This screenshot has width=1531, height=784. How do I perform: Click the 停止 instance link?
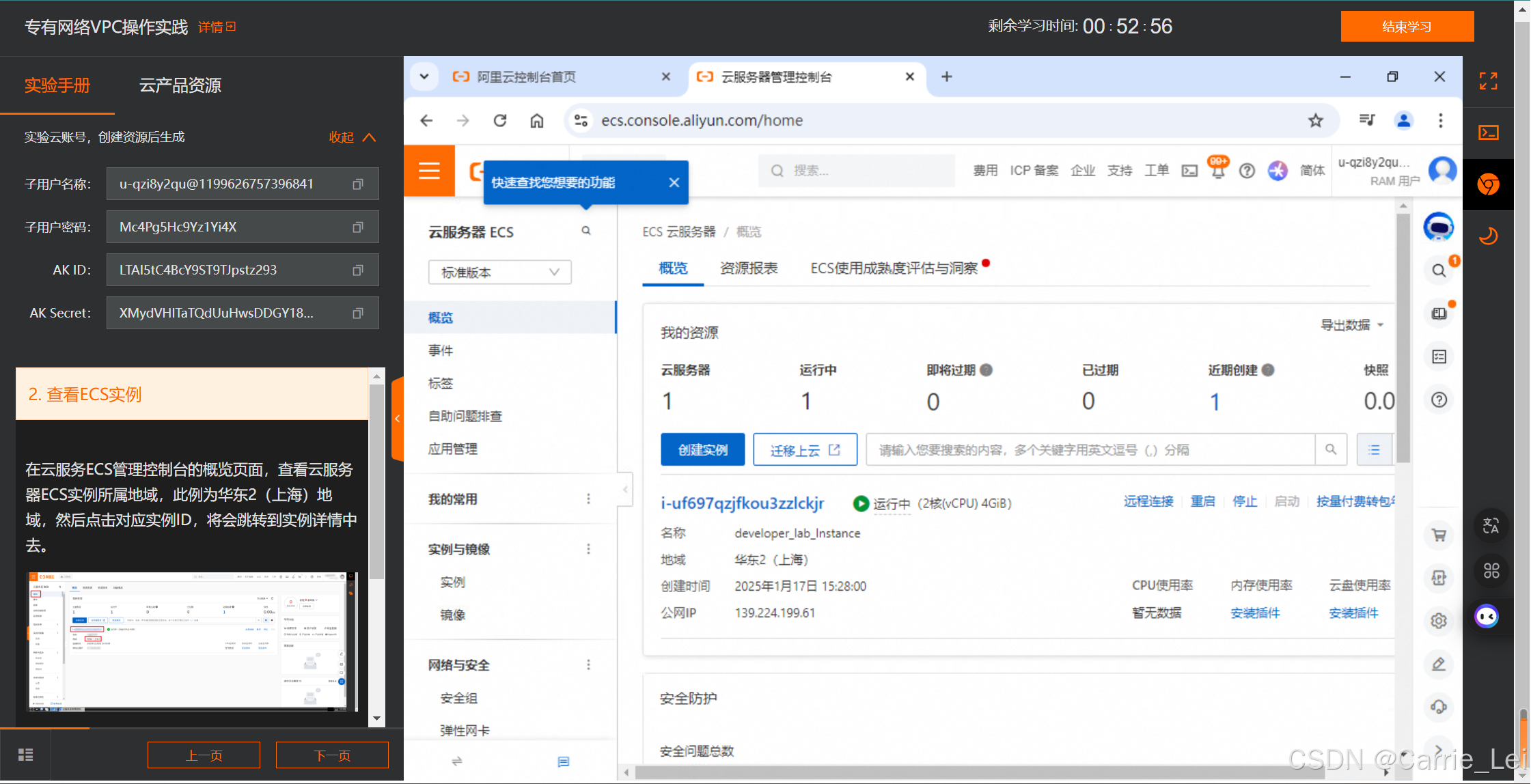point(1245,502)
